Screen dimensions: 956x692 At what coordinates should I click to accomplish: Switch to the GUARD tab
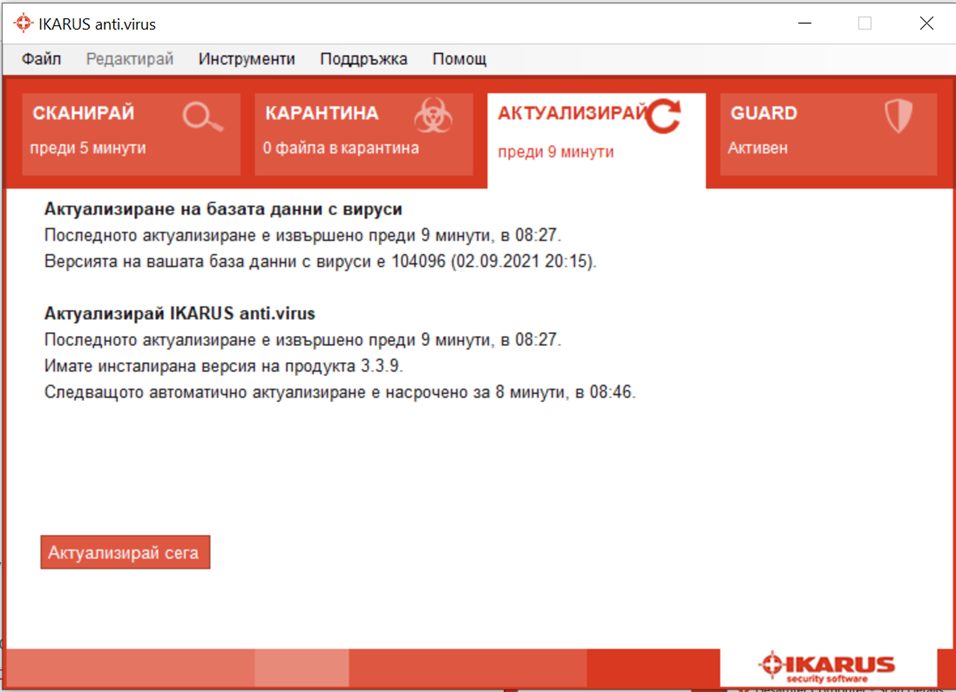(828, 134)
